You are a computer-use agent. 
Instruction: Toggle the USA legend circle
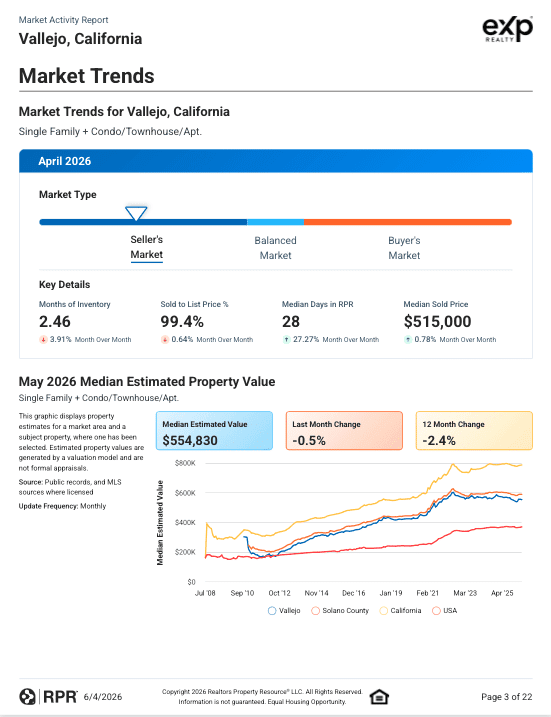(436, 610)
